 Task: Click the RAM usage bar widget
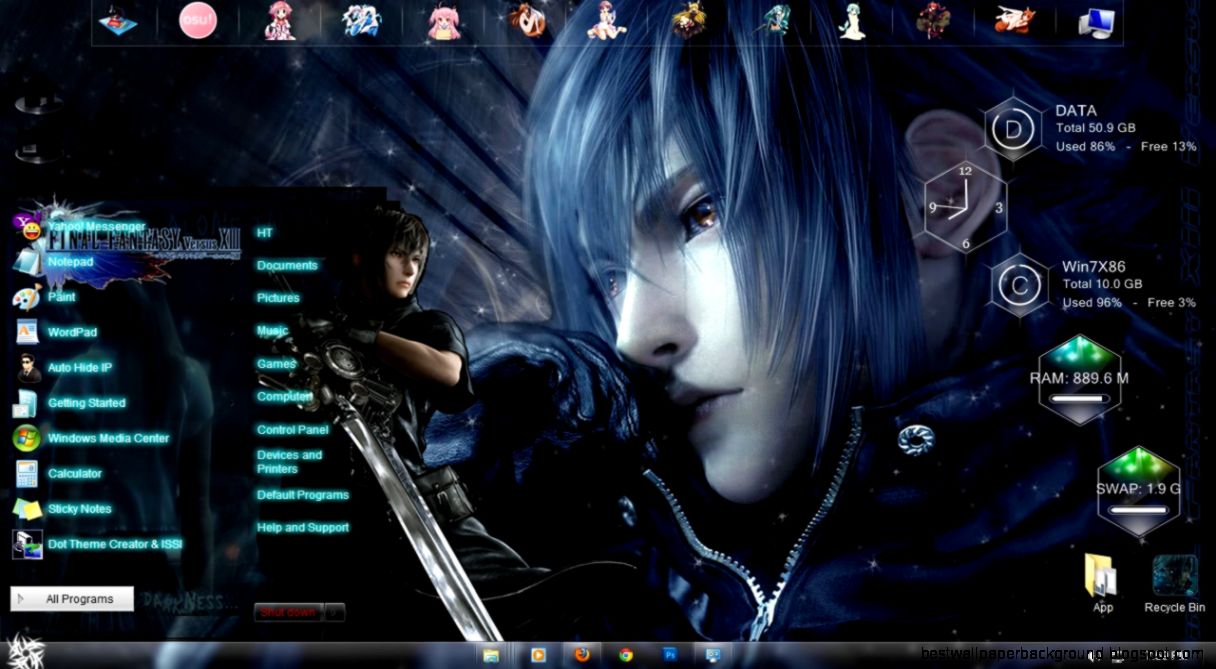(1078, 399)
